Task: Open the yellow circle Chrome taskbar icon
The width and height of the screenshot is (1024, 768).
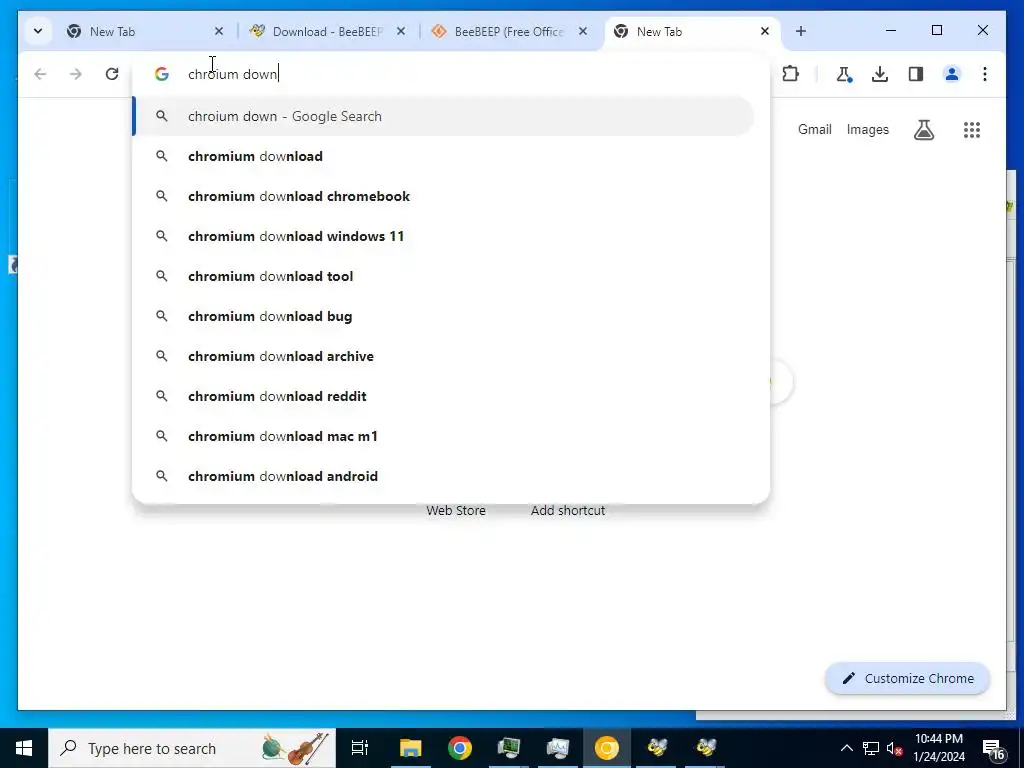Action: (607, 748)
